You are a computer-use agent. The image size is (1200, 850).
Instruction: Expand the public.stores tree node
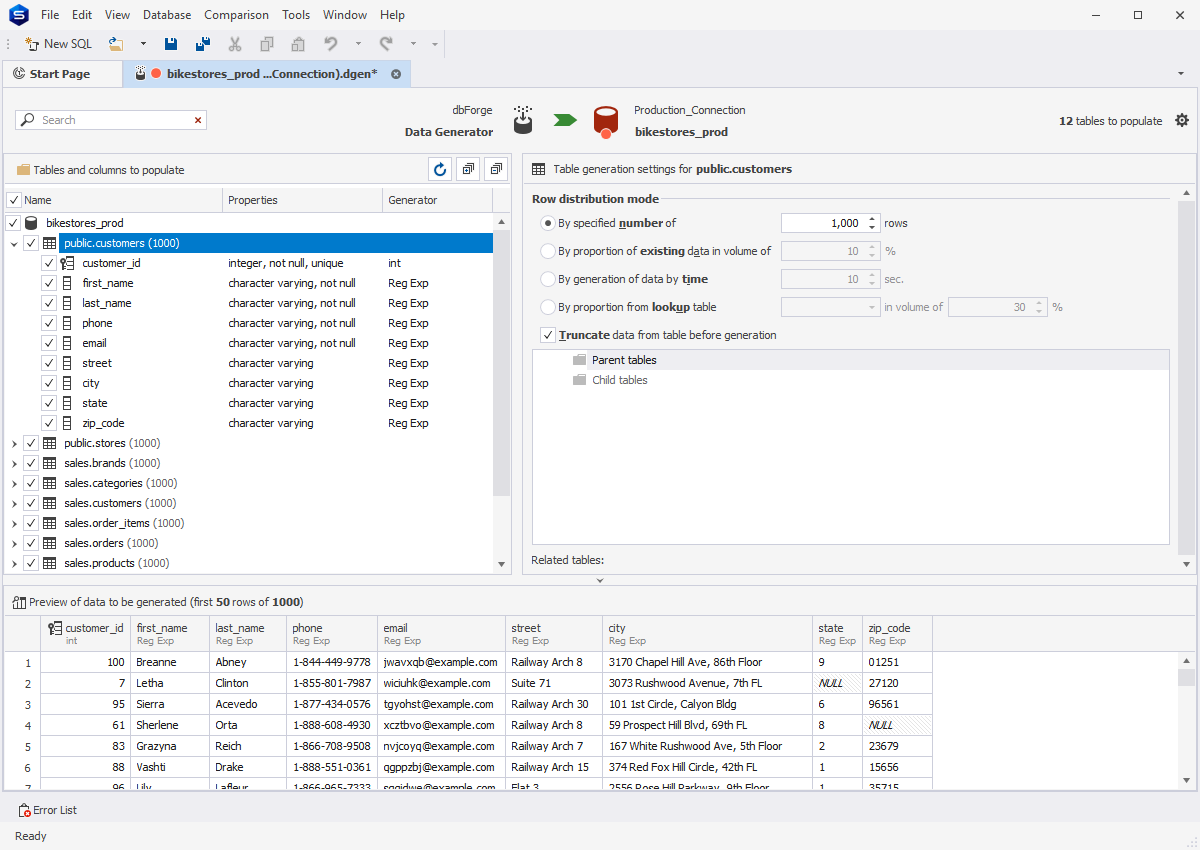[x=13, y=443]
